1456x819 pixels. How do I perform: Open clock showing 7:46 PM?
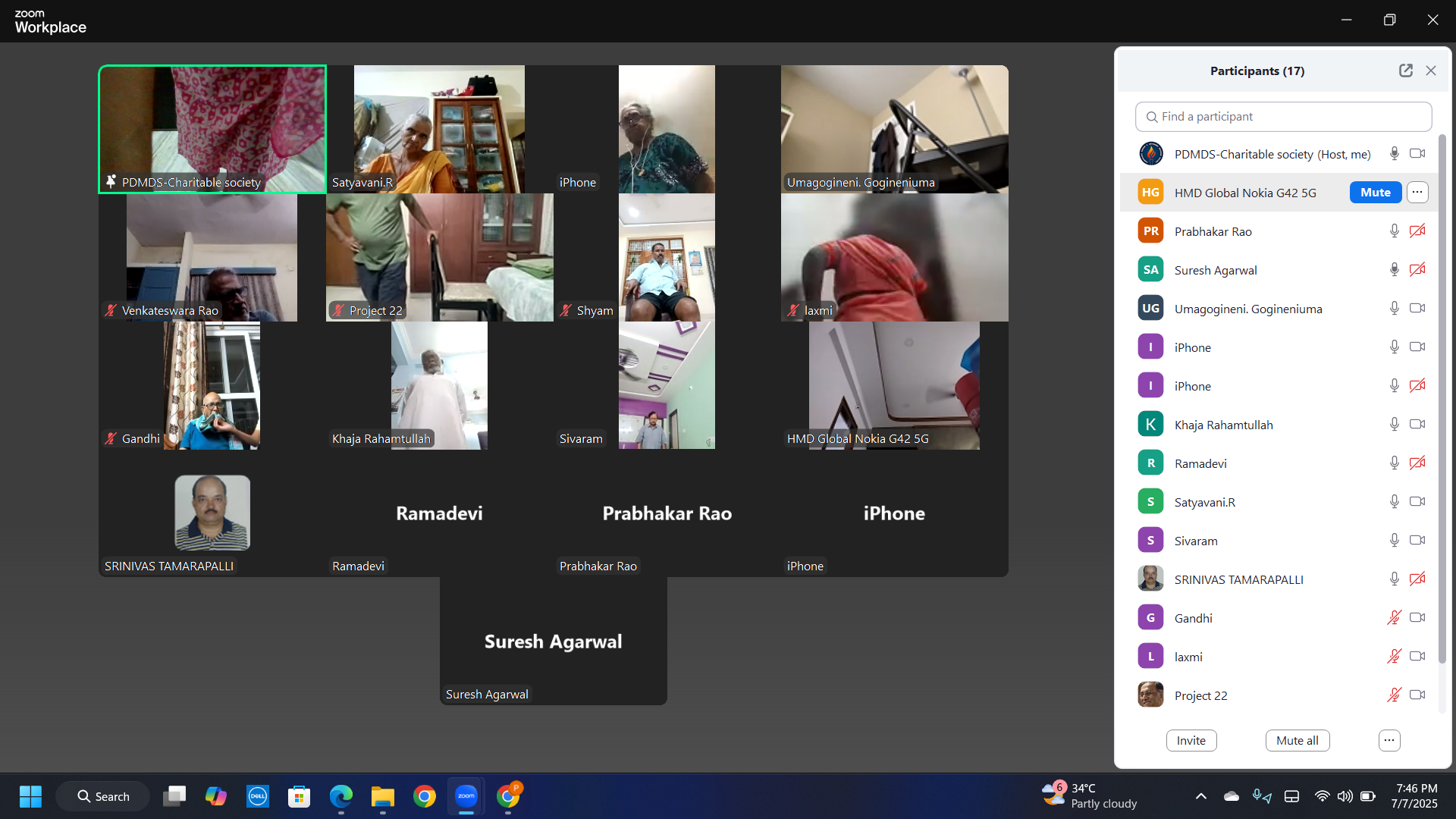pyautogui.click(x=1416, y=796)
